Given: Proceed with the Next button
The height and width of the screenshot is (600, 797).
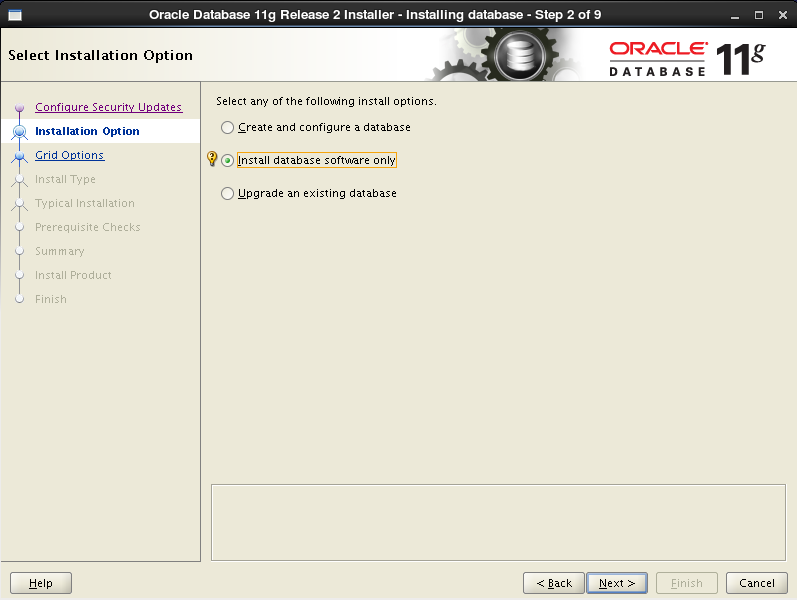Looking at the screenshot, I should [x=617, y=583].
